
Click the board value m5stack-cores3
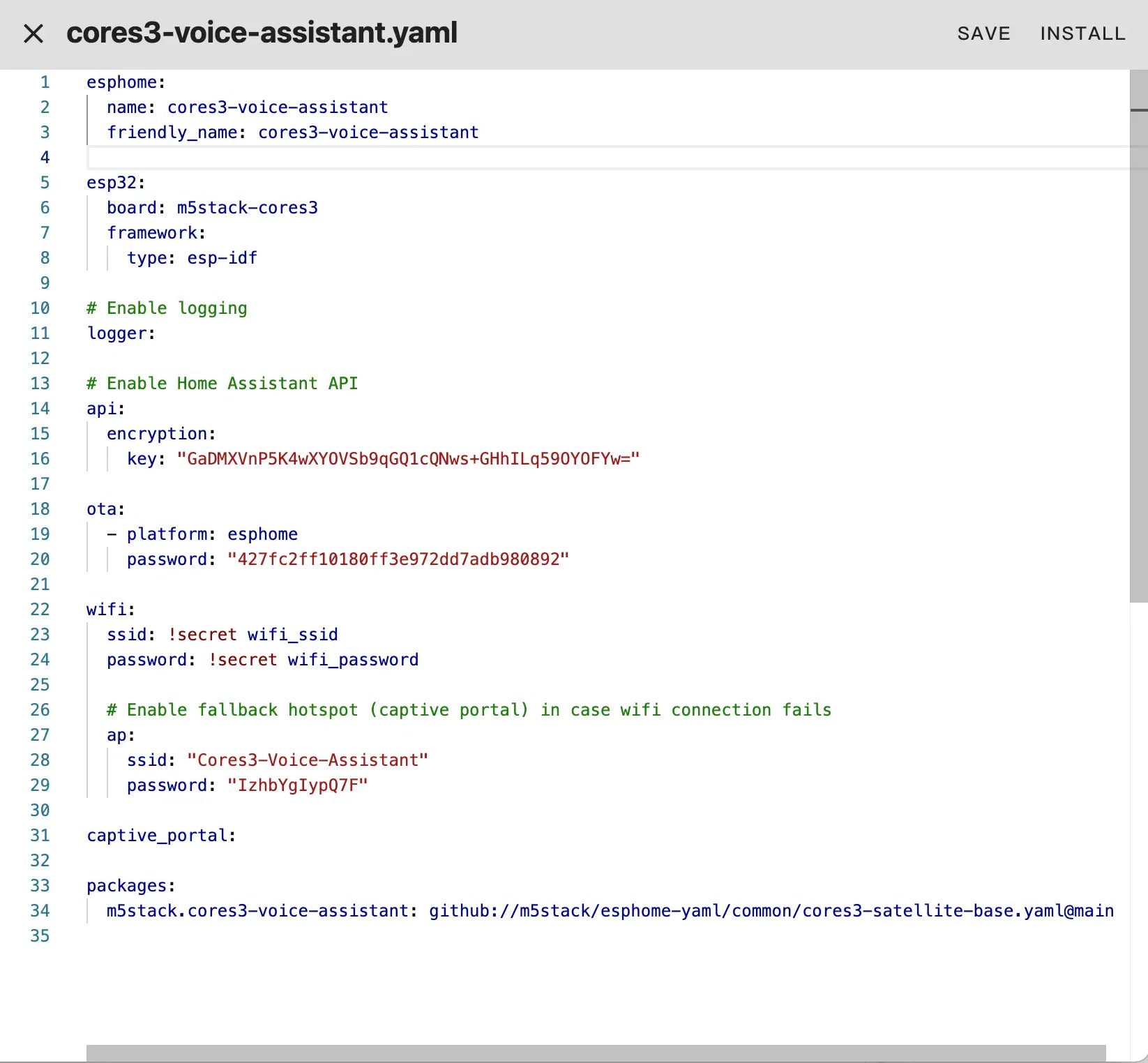click(x=247, y=208)
